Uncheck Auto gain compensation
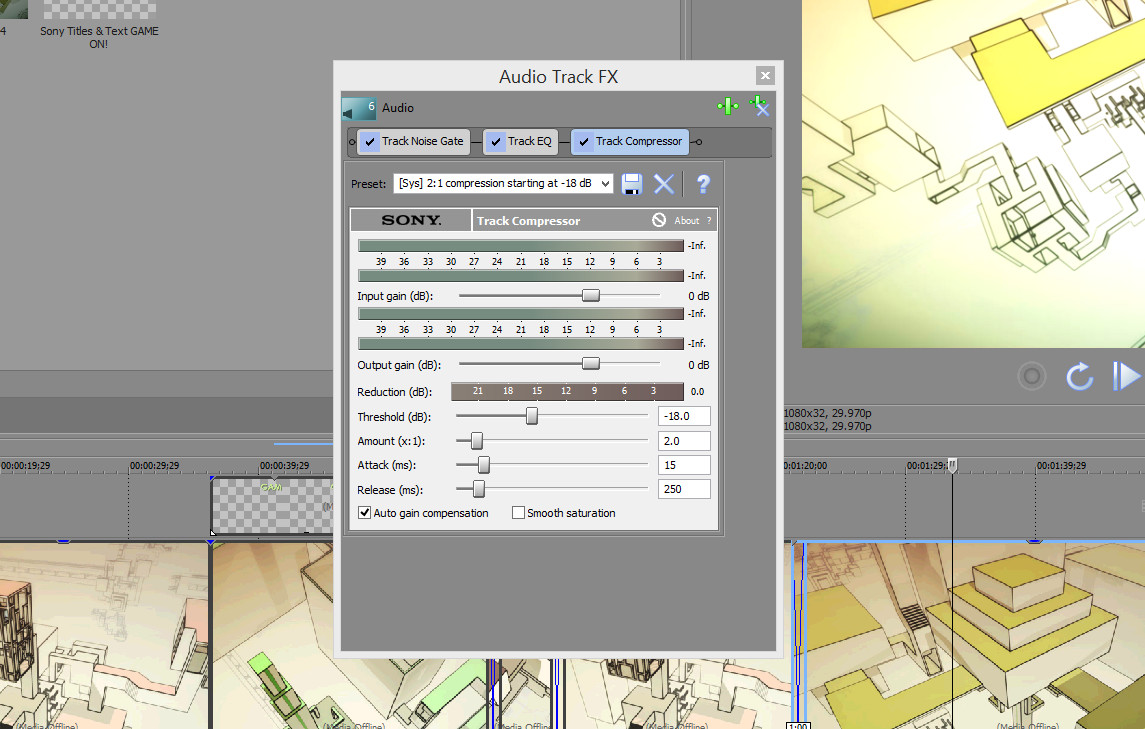 click(364, 512)
